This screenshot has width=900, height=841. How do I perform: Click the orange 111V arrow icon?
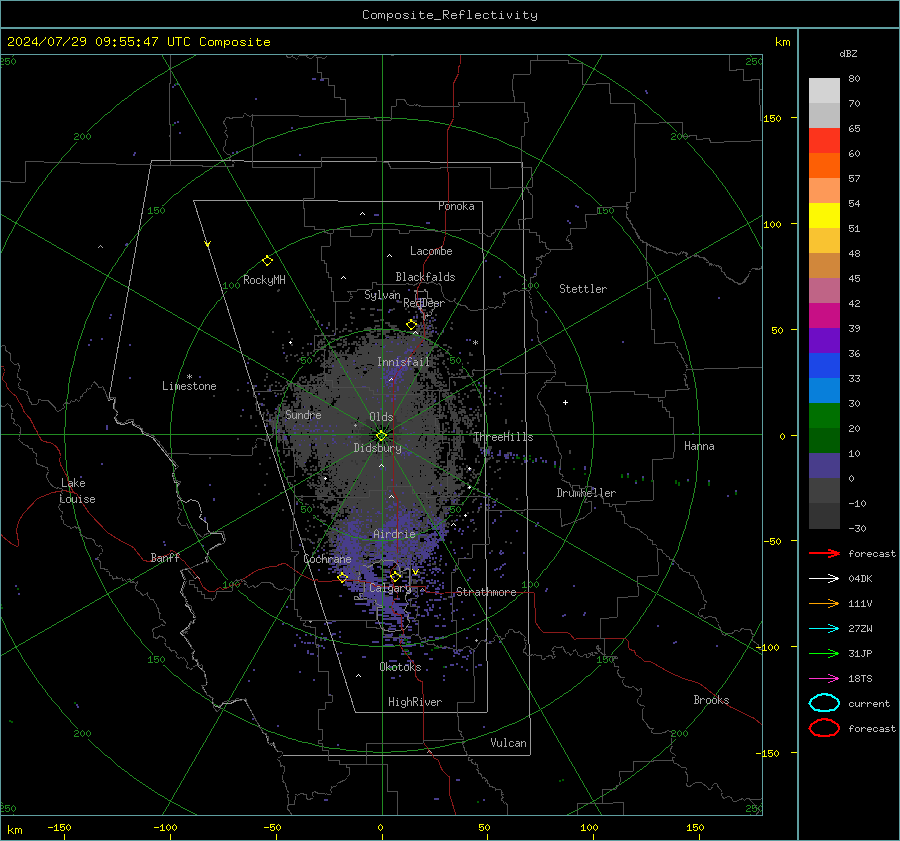824,603
